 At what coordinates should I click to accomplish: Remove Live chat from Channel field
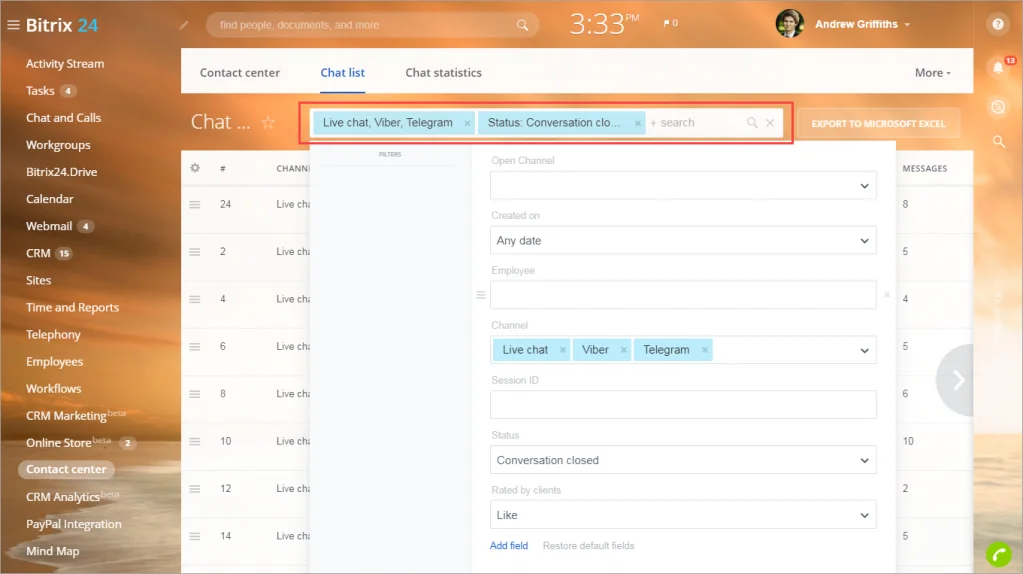[562, 350]
